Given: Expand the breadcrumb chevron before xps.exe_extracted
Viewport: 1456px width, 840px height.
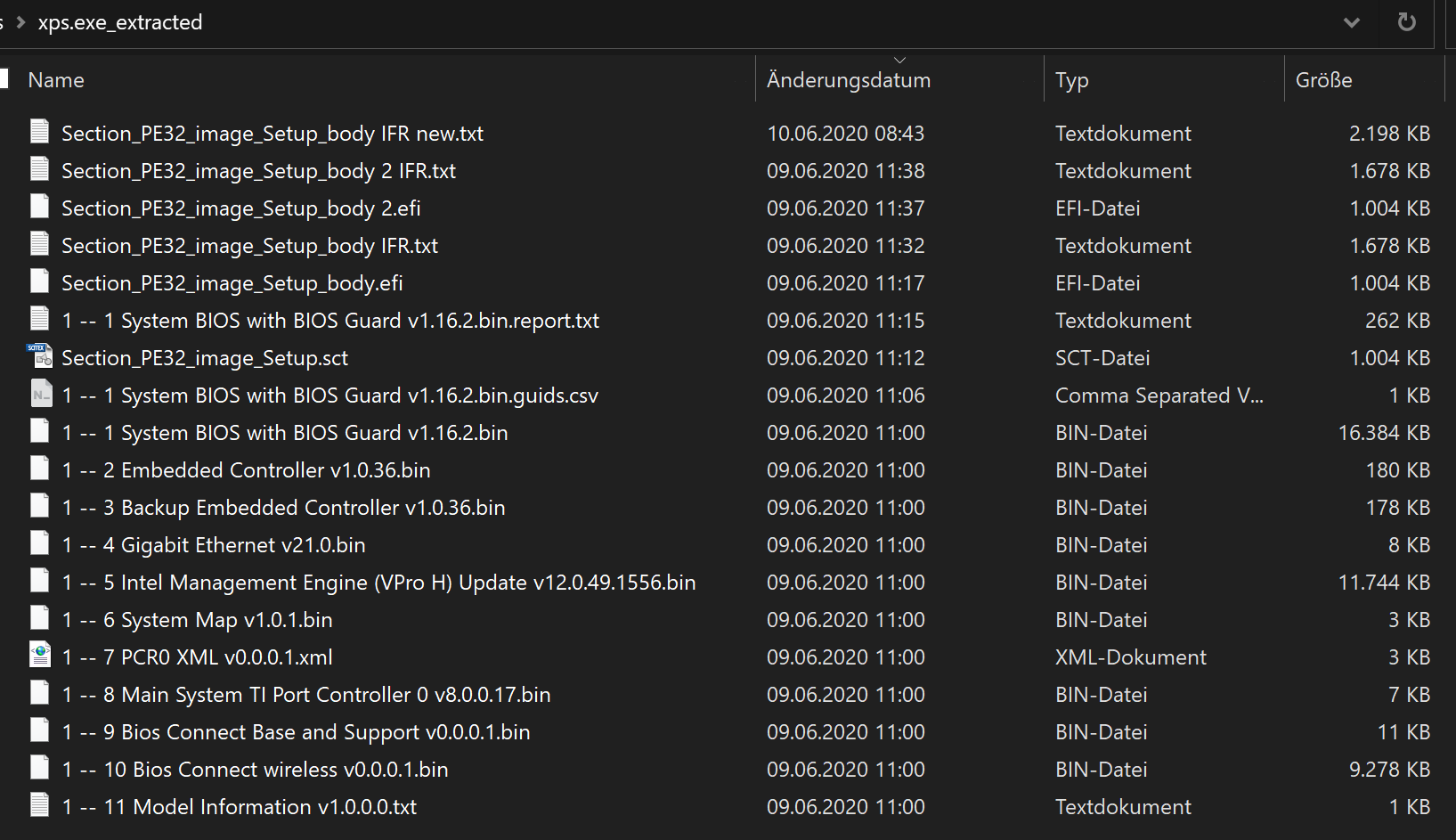Looking at the screenshot, I should click(x=20, y=22).
